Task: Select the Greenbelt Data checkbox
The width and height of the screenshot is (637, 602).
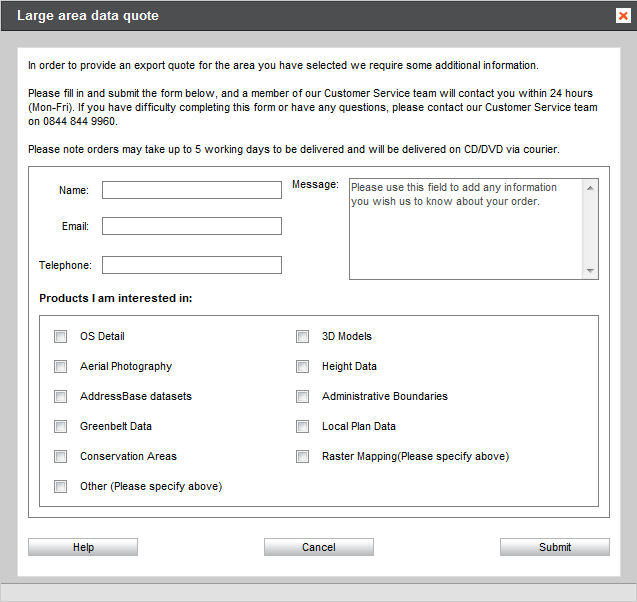Action: click(61, 427)
